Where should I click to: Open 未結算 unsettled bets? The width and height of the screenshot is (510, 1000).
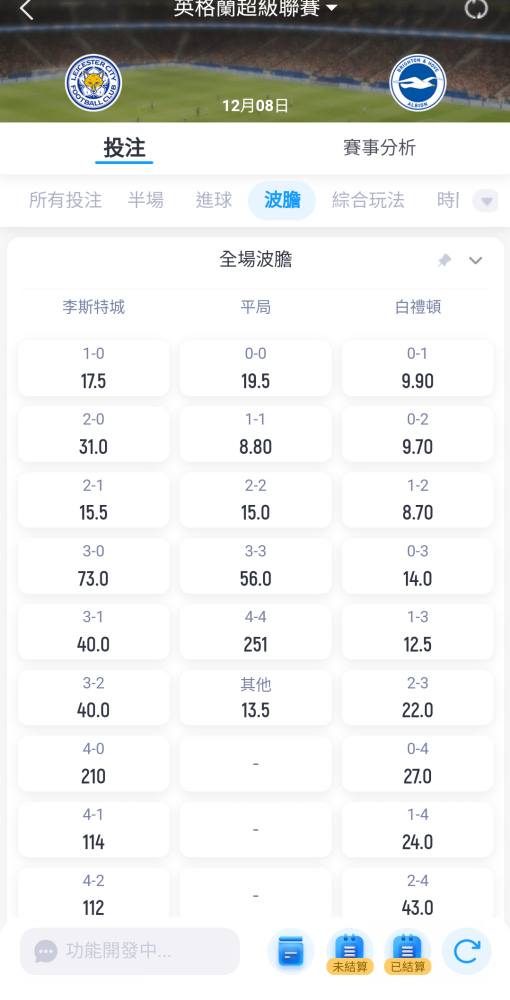pyautogui.click(x=349, y=952)
